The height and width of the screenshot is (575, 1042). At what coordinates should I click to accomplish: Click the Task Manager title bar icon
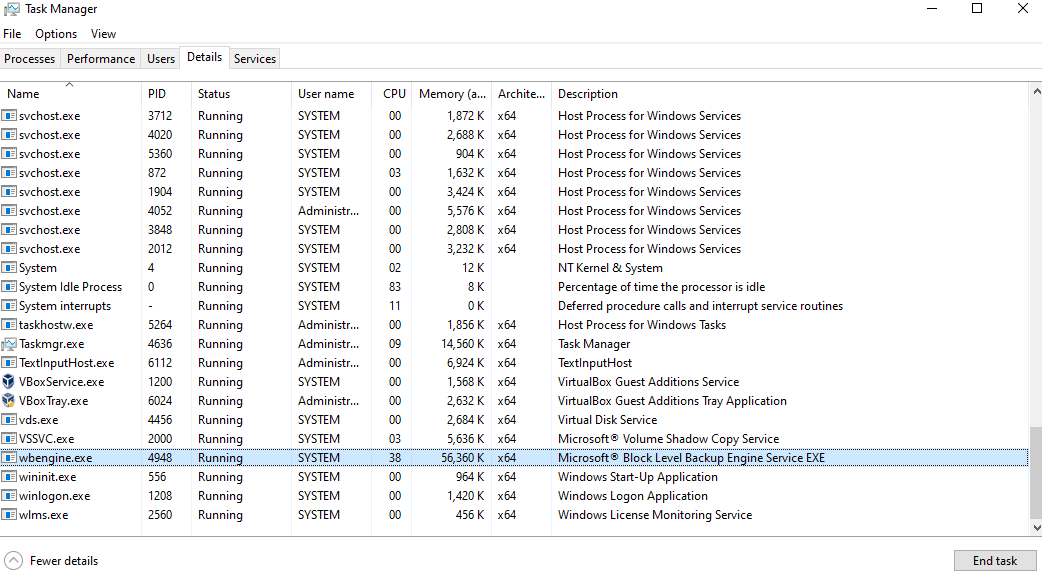coord(11,9)
